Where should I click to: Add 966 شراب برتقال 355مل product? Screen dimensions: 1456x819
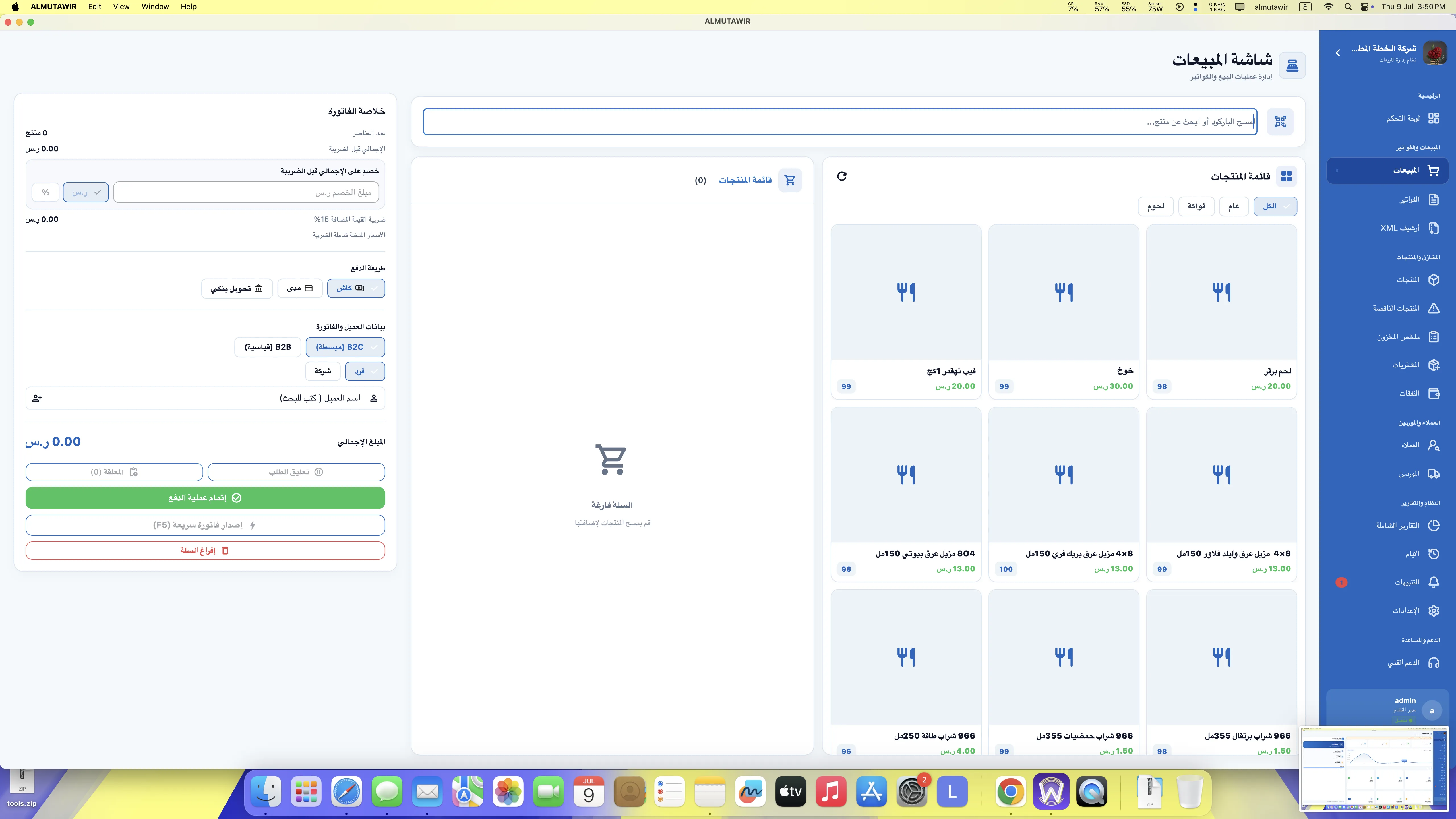pos(1221,673)
